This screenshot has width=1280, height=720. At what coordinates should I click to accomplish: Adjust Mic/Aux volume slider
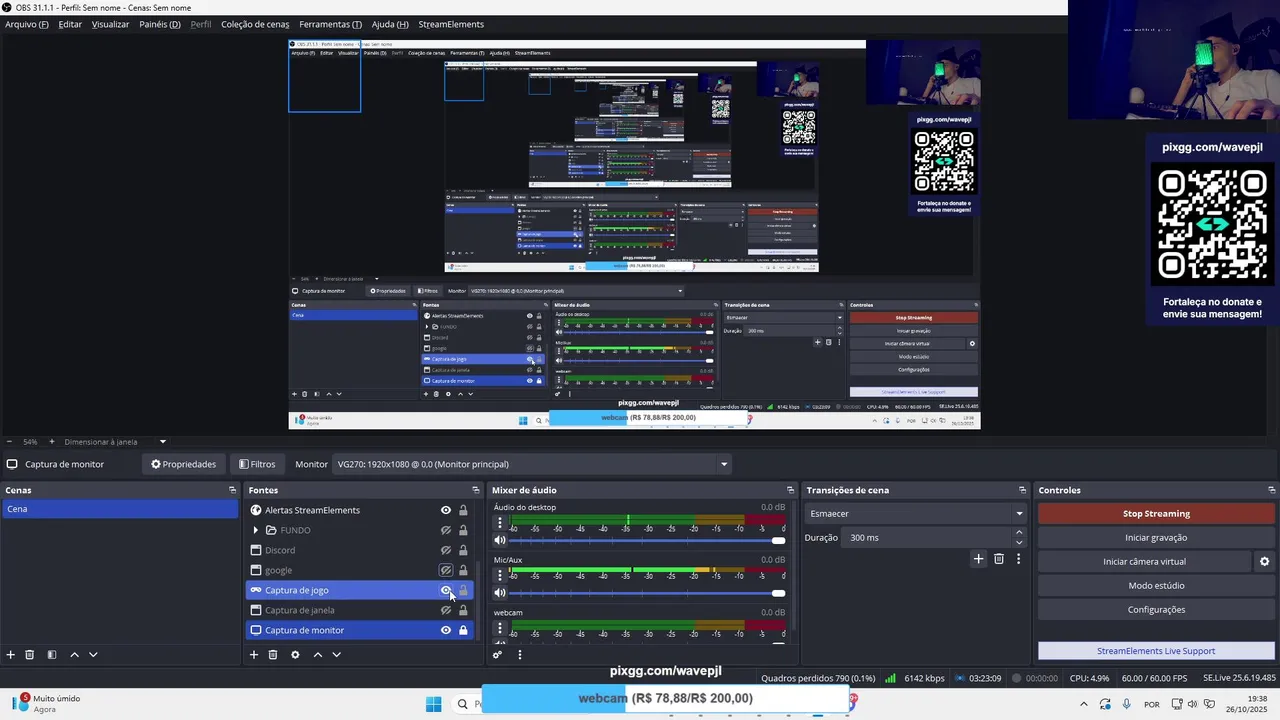tap(647, 593)
